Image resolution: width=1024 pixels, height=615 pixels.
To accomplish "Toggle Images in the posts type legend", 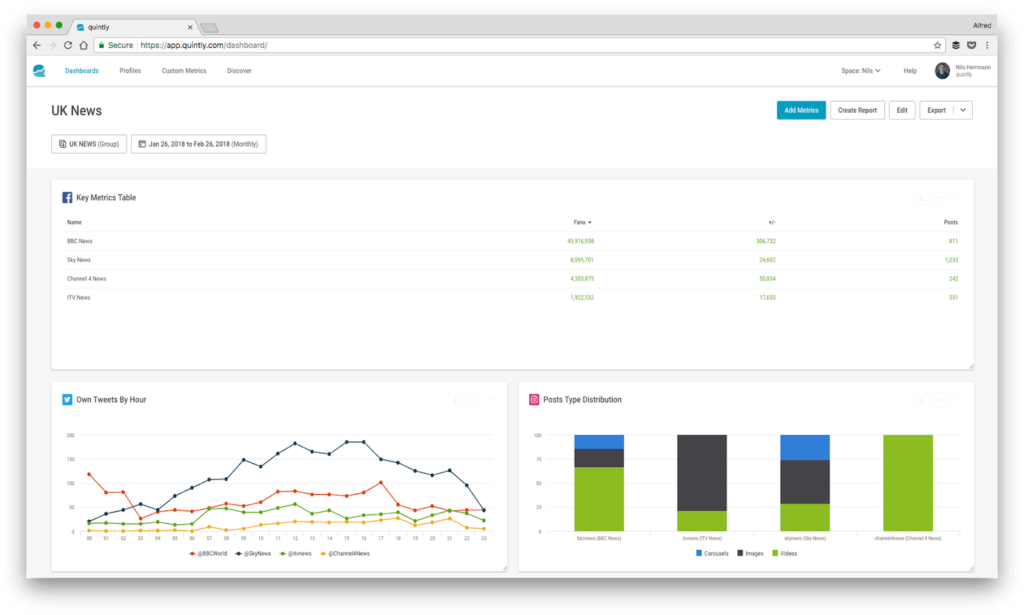I will [750, 554].
